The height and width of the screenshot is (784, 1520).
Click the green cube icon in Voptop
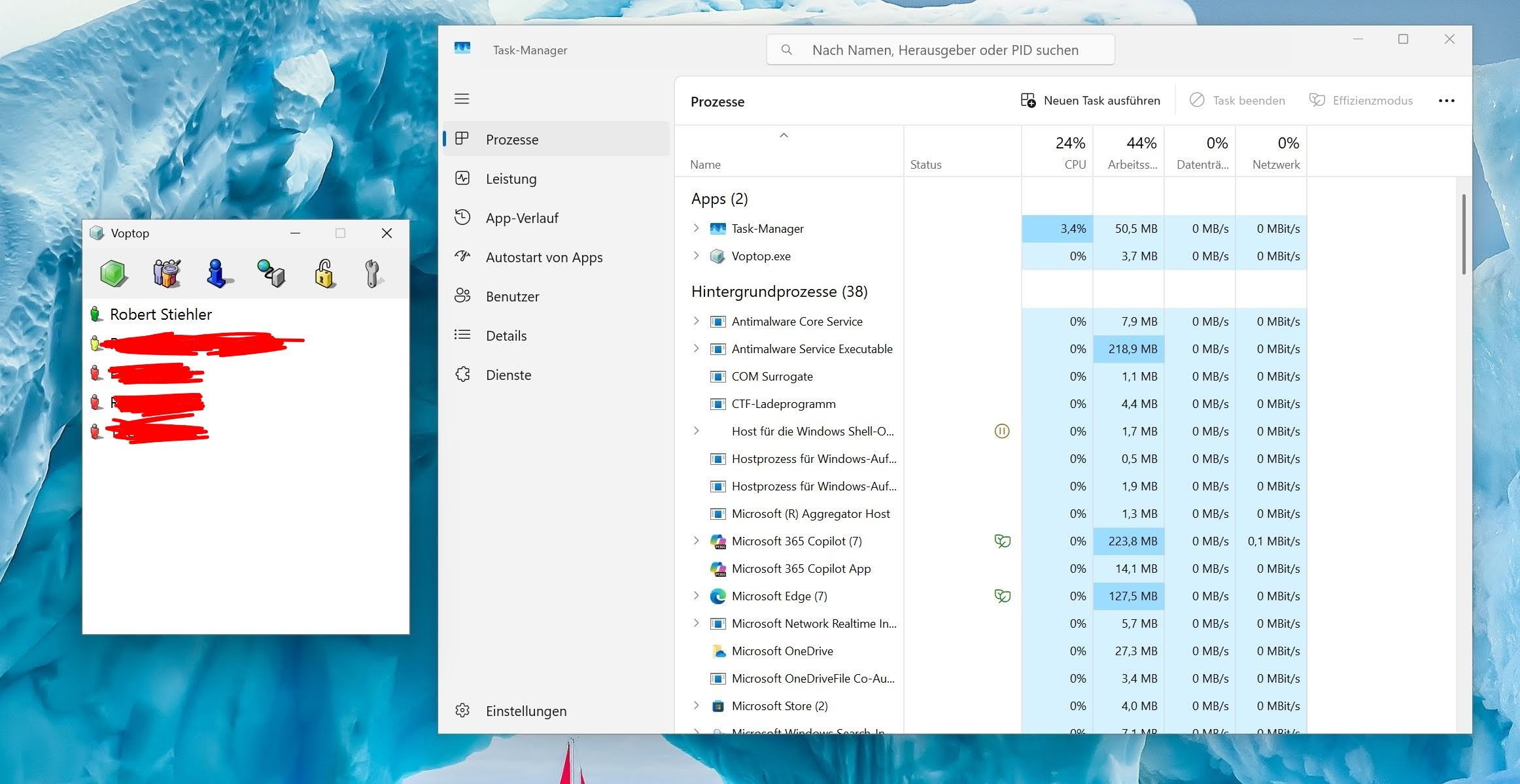(113, 273)
